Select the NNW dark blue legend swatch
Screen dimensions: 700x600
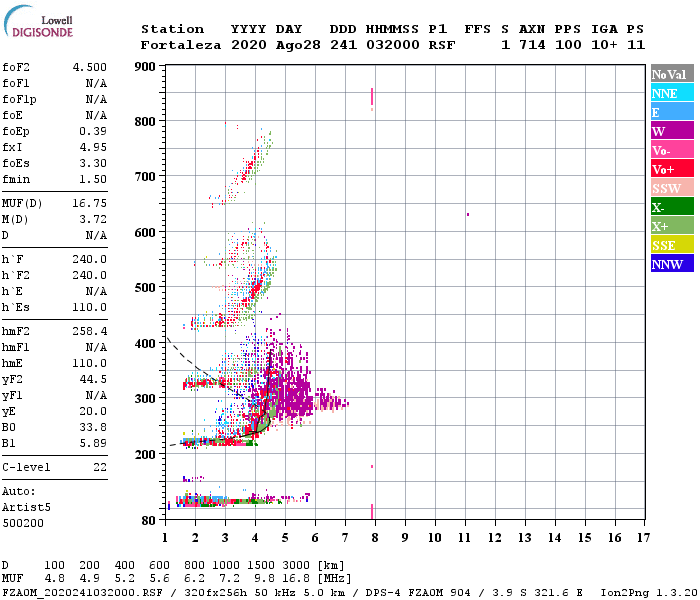coord(672,263)
